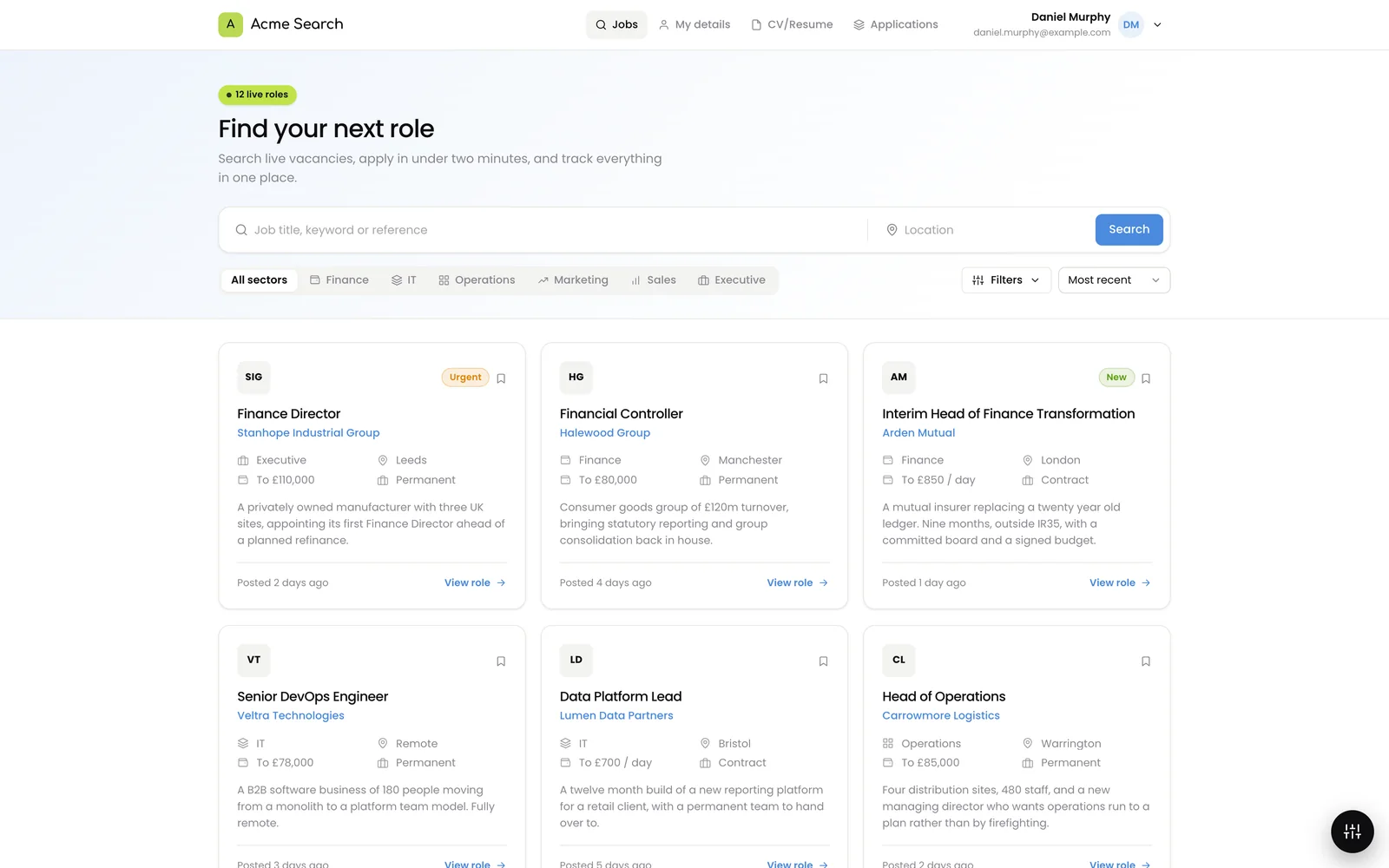Filter by Executive sector

pos(732,280)
